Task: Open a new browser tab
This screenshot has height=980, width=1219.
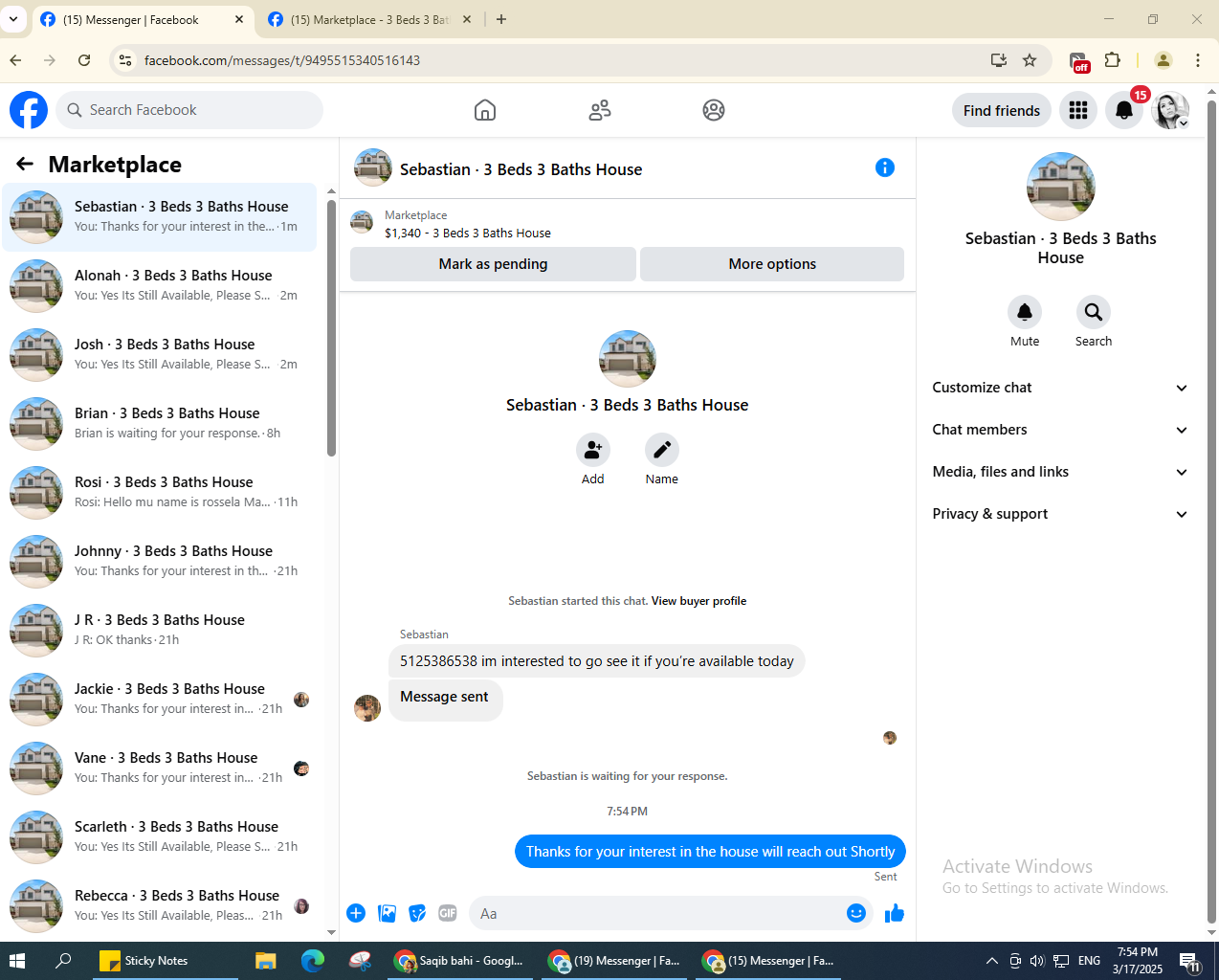Action: point(501,19)
